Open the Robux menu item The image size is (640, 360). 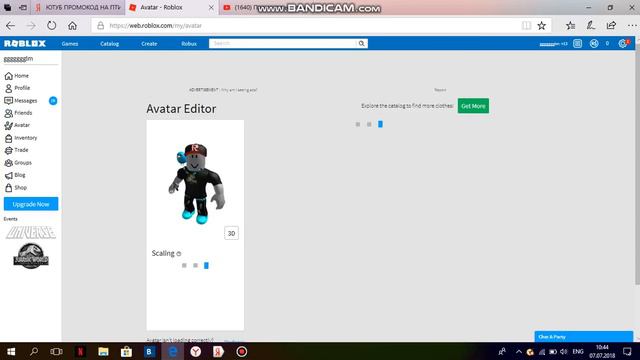click(x=189, y=44)
